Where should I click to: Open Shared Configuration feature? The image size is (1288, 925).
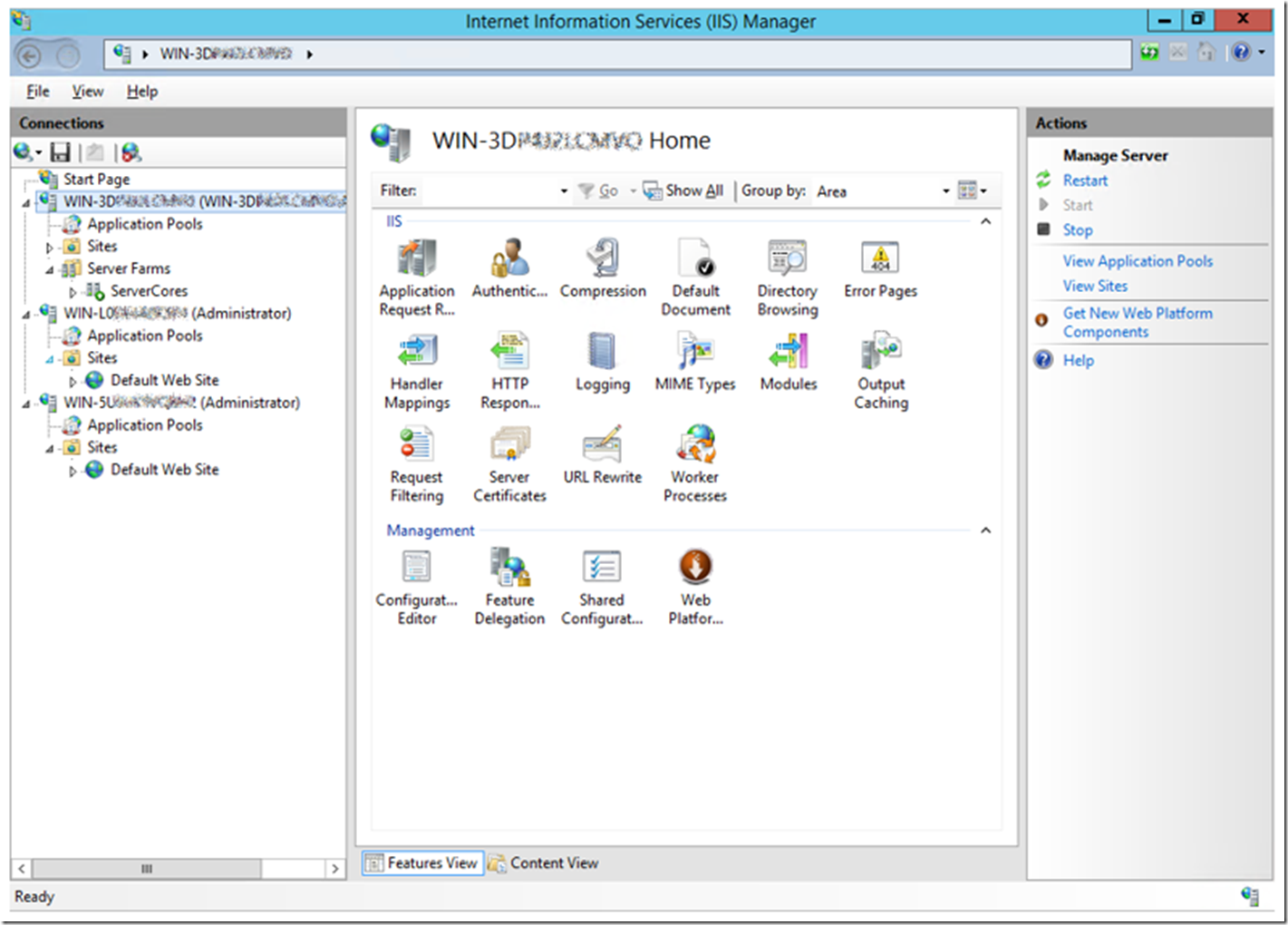point(603,587)
